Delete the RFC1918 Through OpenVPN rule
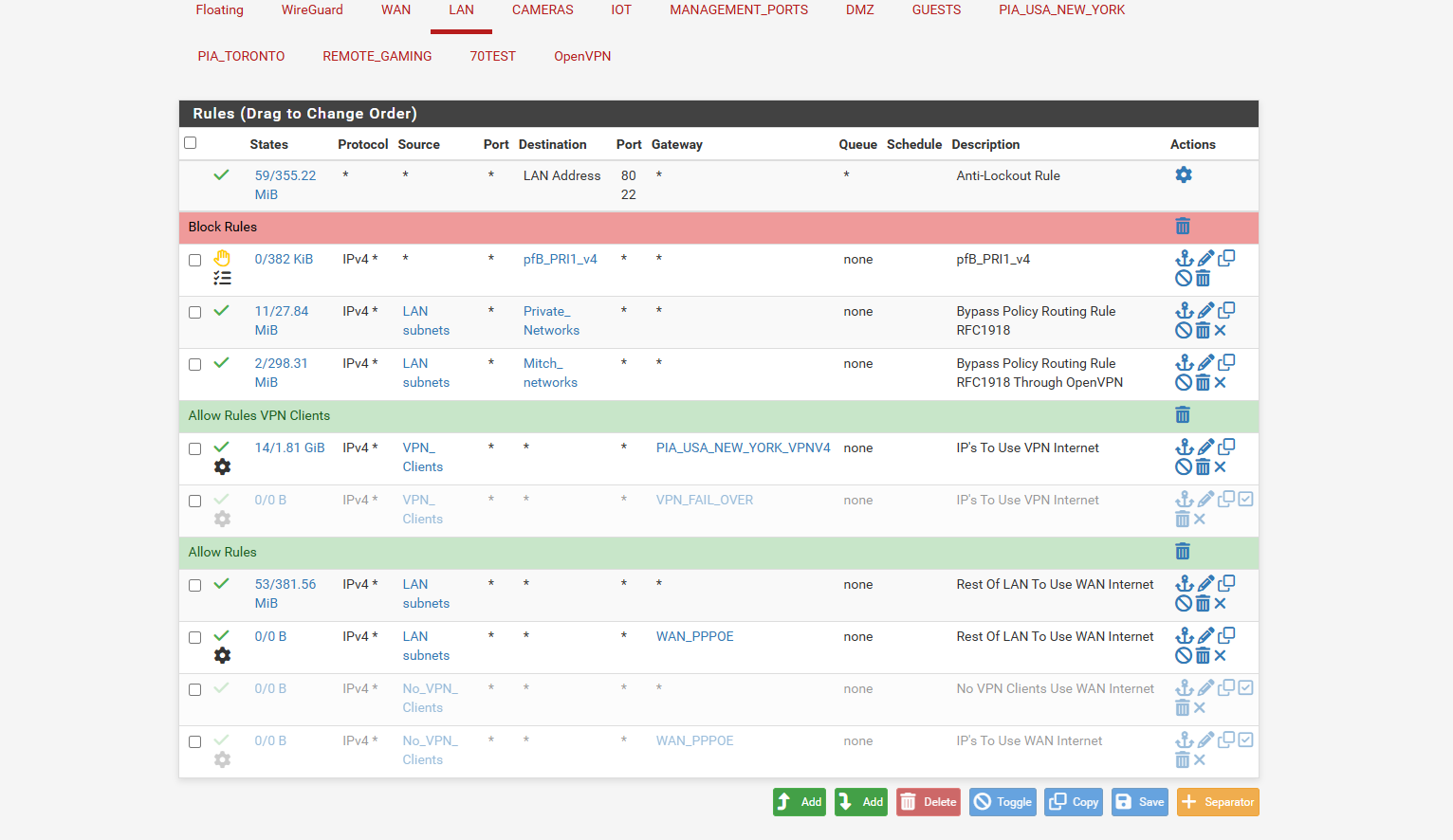The image size is (1453, 840). click(x=1203, y=382)
